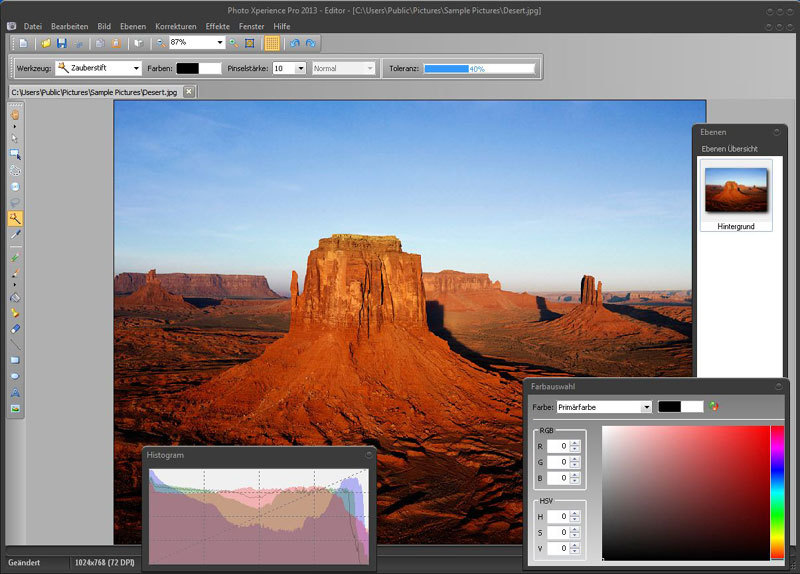Open the Fenster menu
Image resolution: width=800 pixels, height=574 pixels.
(252, 27)
